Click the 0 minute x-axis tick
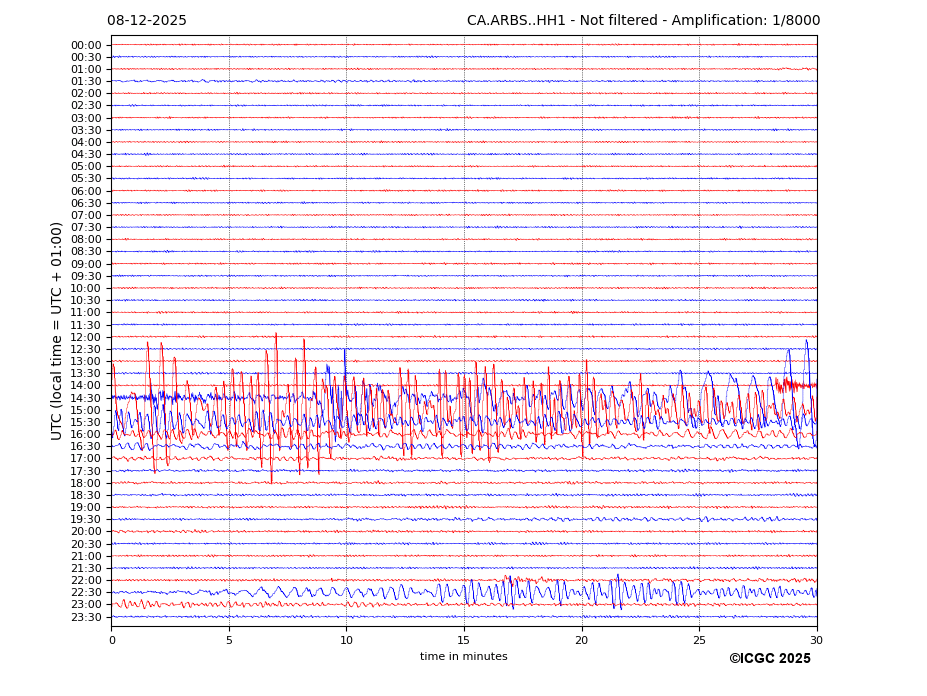Screen dimensions: 927x696 pyautogui.click(x=112, y=640)
